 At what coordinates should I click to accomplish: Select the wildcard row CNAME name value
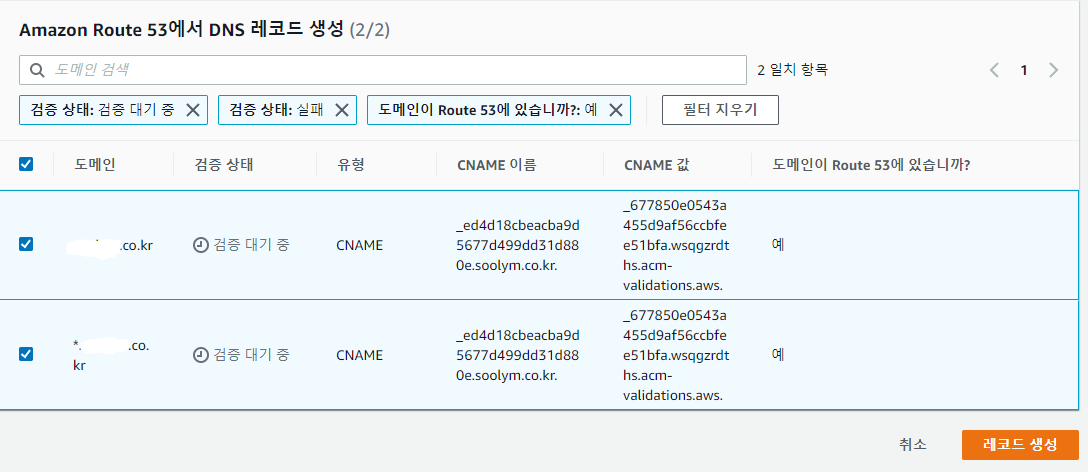tap(518, 355)
